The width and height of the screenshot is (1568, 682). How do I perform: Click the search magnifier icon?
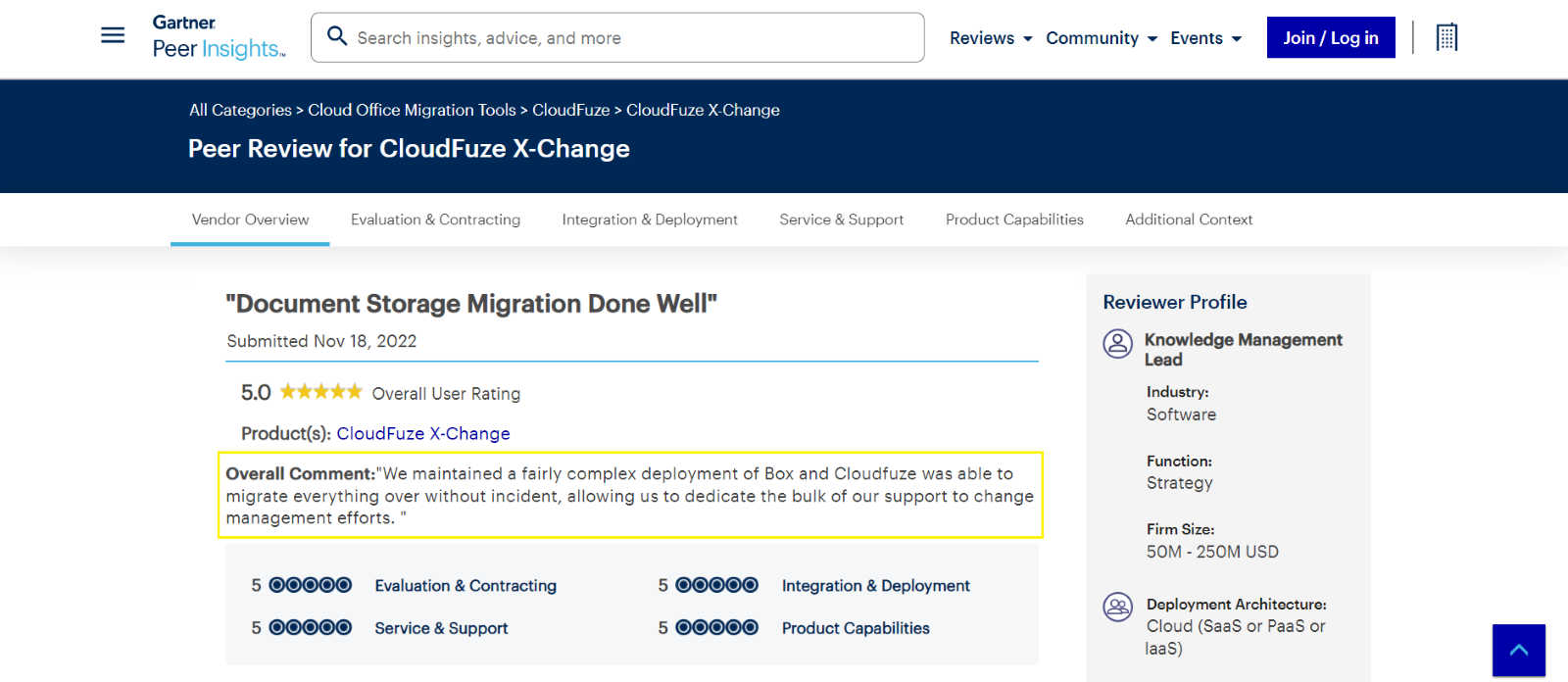pyautogui.click(x=337, y=35)
